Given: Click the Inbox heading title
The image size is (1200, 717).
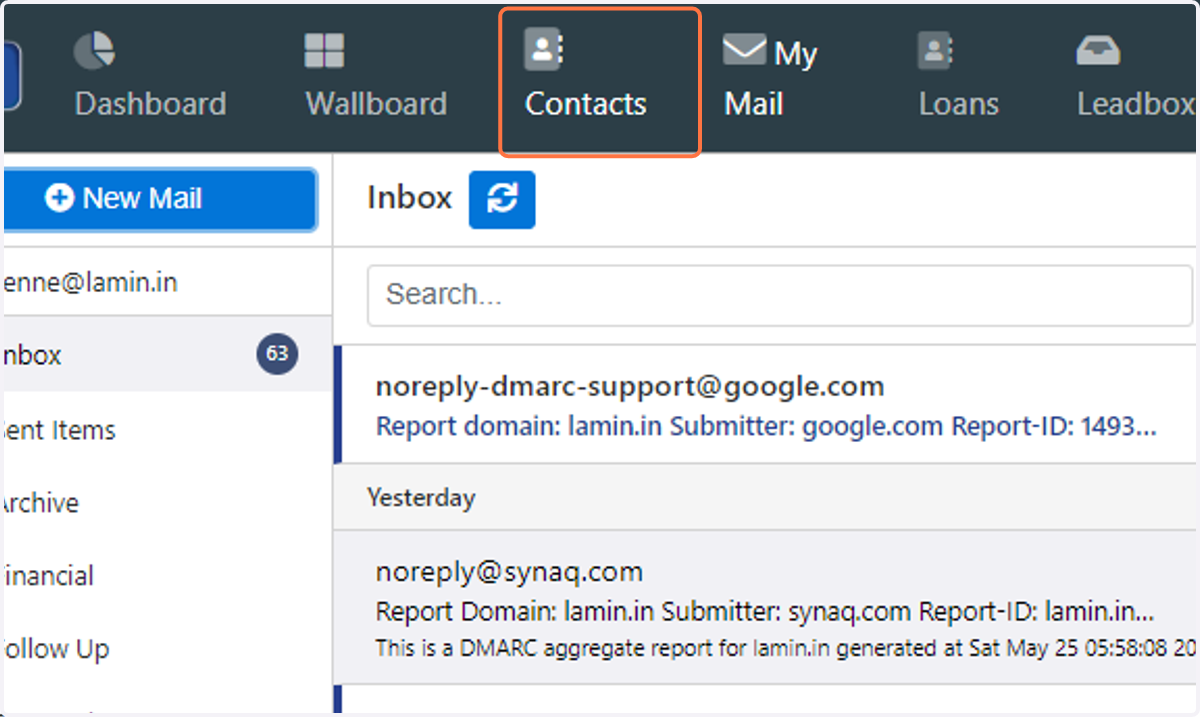Looking at the screenshot, I should (x=409, y=198).
